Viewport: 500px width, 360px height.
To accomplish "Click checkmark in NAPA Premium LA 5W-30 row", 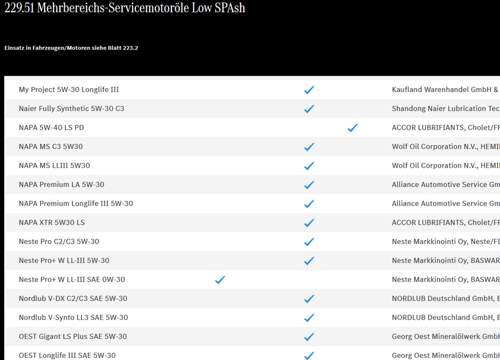I will (309, 185).
